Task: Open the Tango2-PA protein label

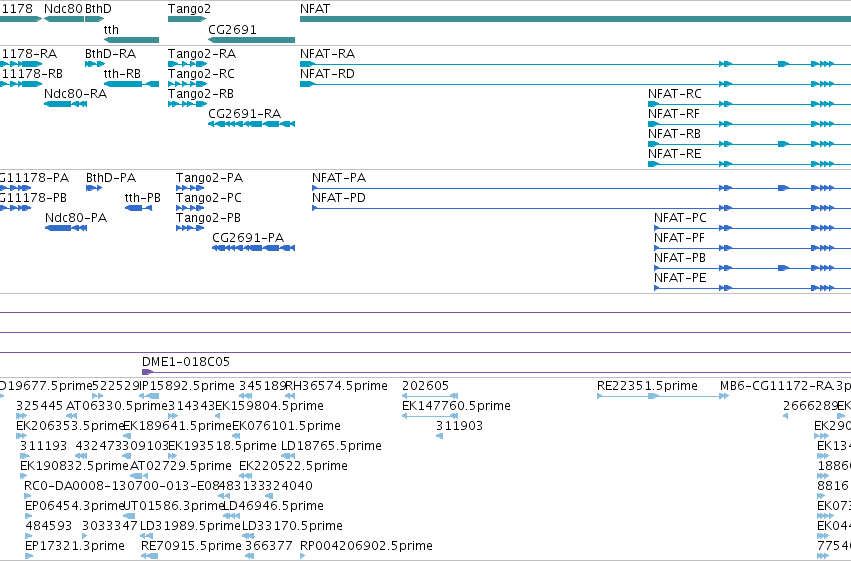Action: coord(209,178)
